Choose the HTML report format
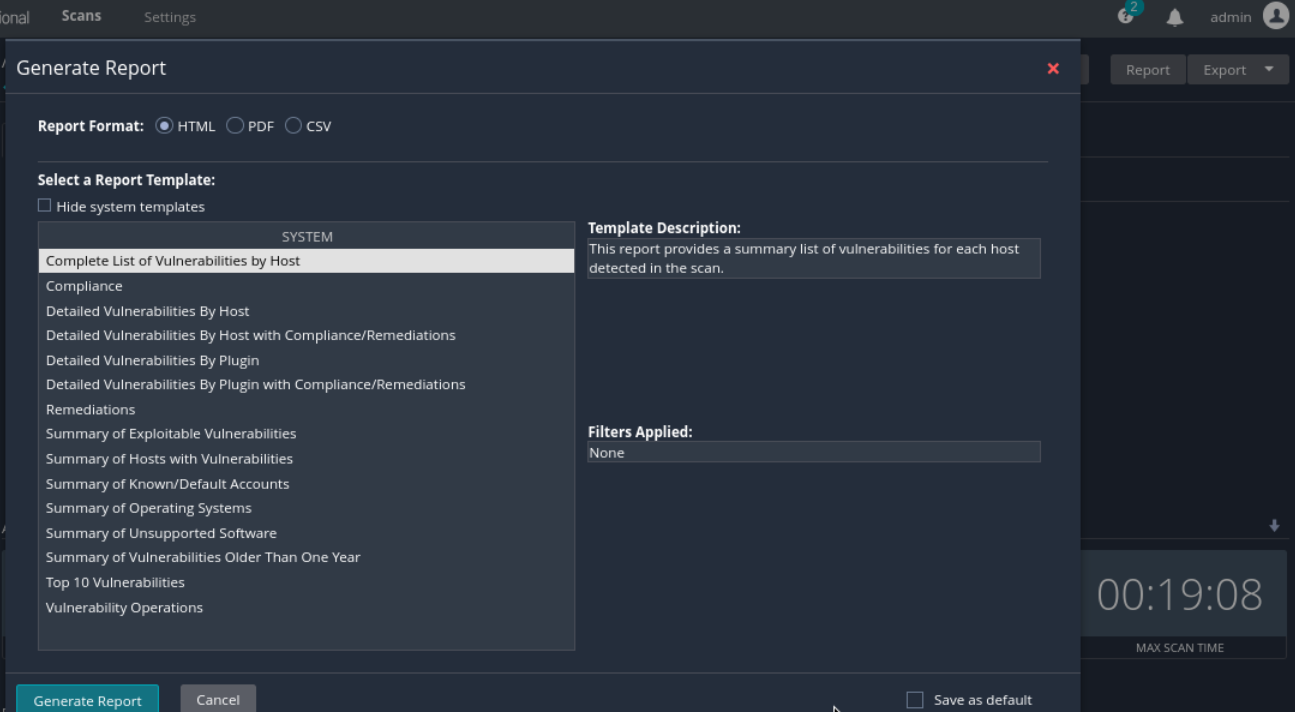 click(165, 126)
